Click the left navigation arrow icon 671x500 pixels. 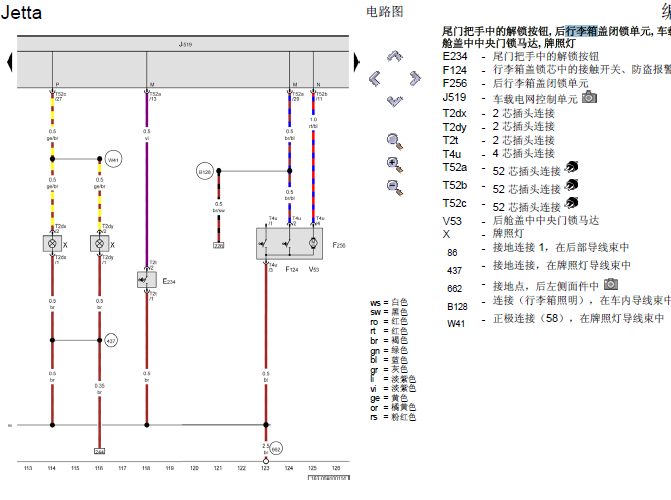point(375,78)
